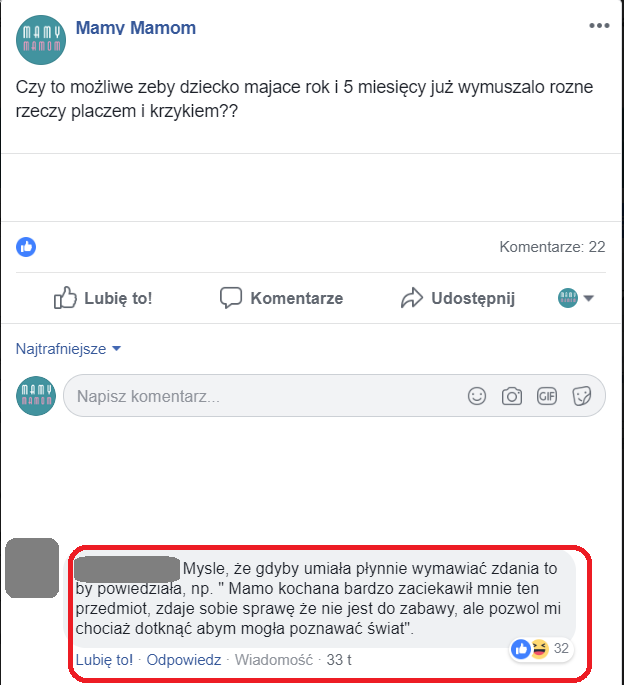Click the blue like reaction icon under post
The image size is (624, 685).
click(26, 247)
